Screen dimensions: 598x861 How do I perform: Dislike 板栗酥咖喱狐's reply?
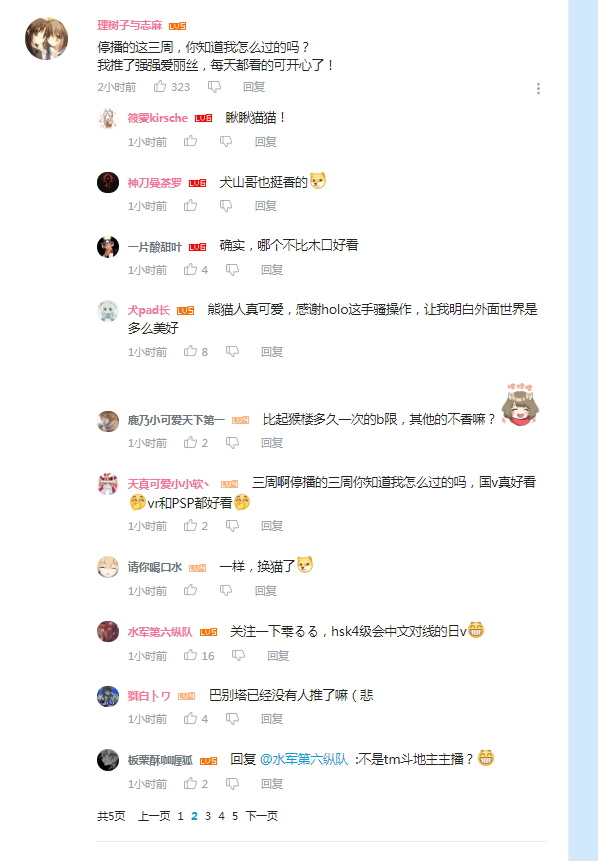click(232, 784)
